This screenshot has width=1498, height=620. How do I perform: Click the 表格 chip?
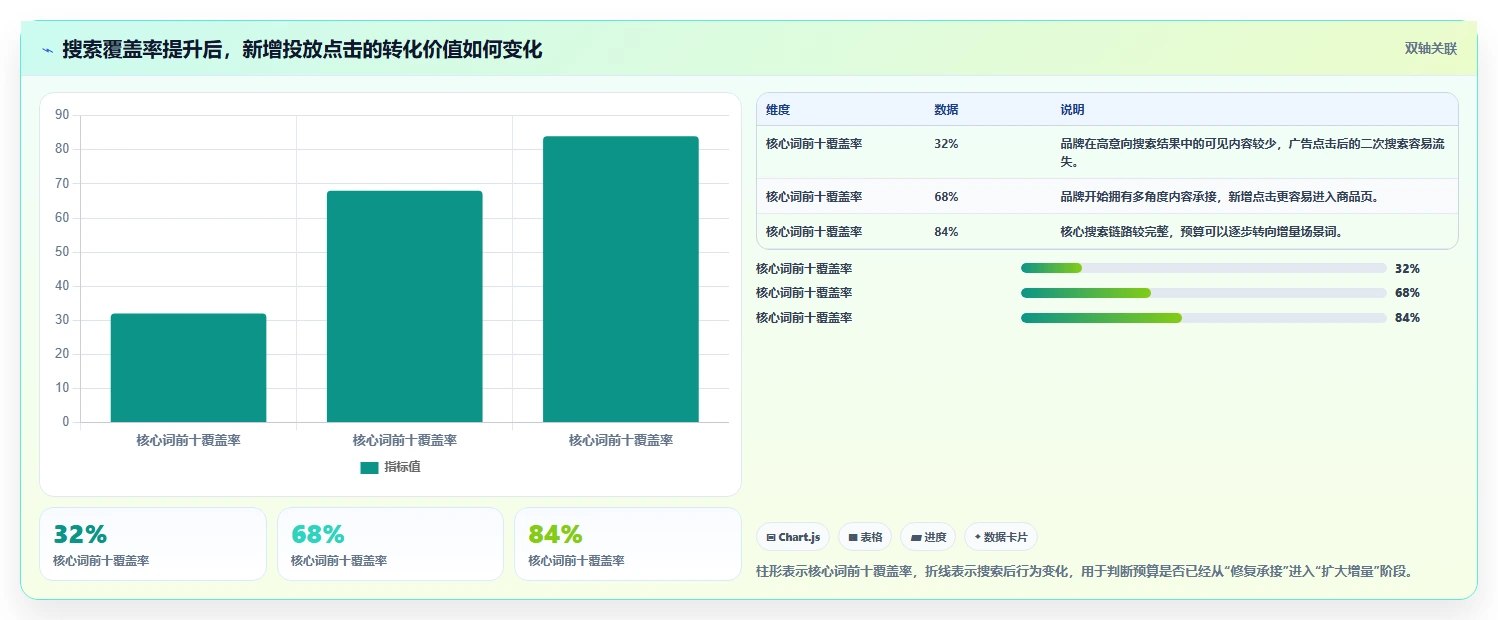tap(865, 537)
